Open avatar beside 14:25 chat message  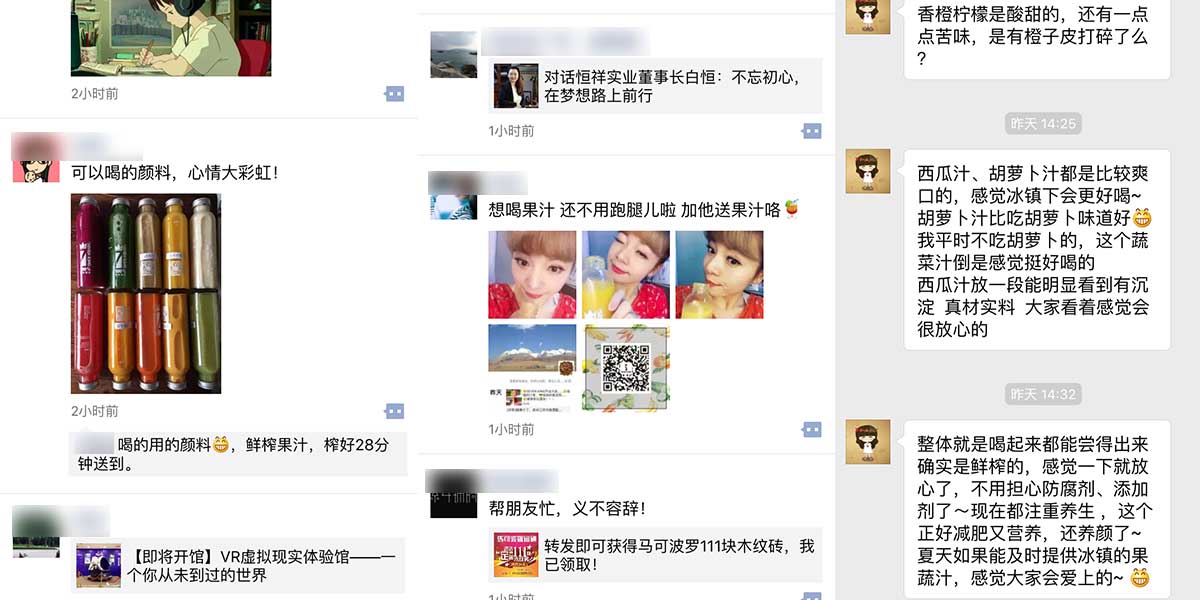[868, 171]
